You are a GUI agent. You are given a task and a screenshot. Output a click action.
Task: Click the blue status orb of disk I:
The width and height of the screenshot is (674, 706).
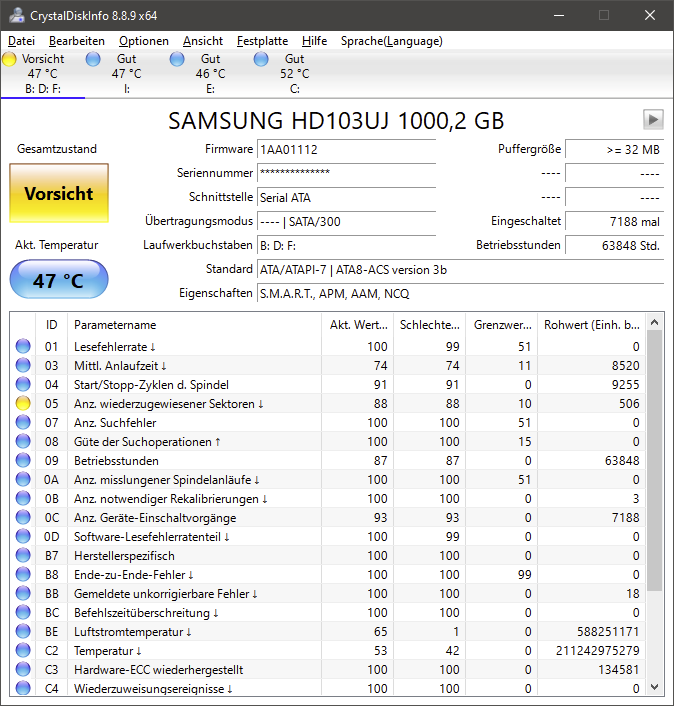93,59
